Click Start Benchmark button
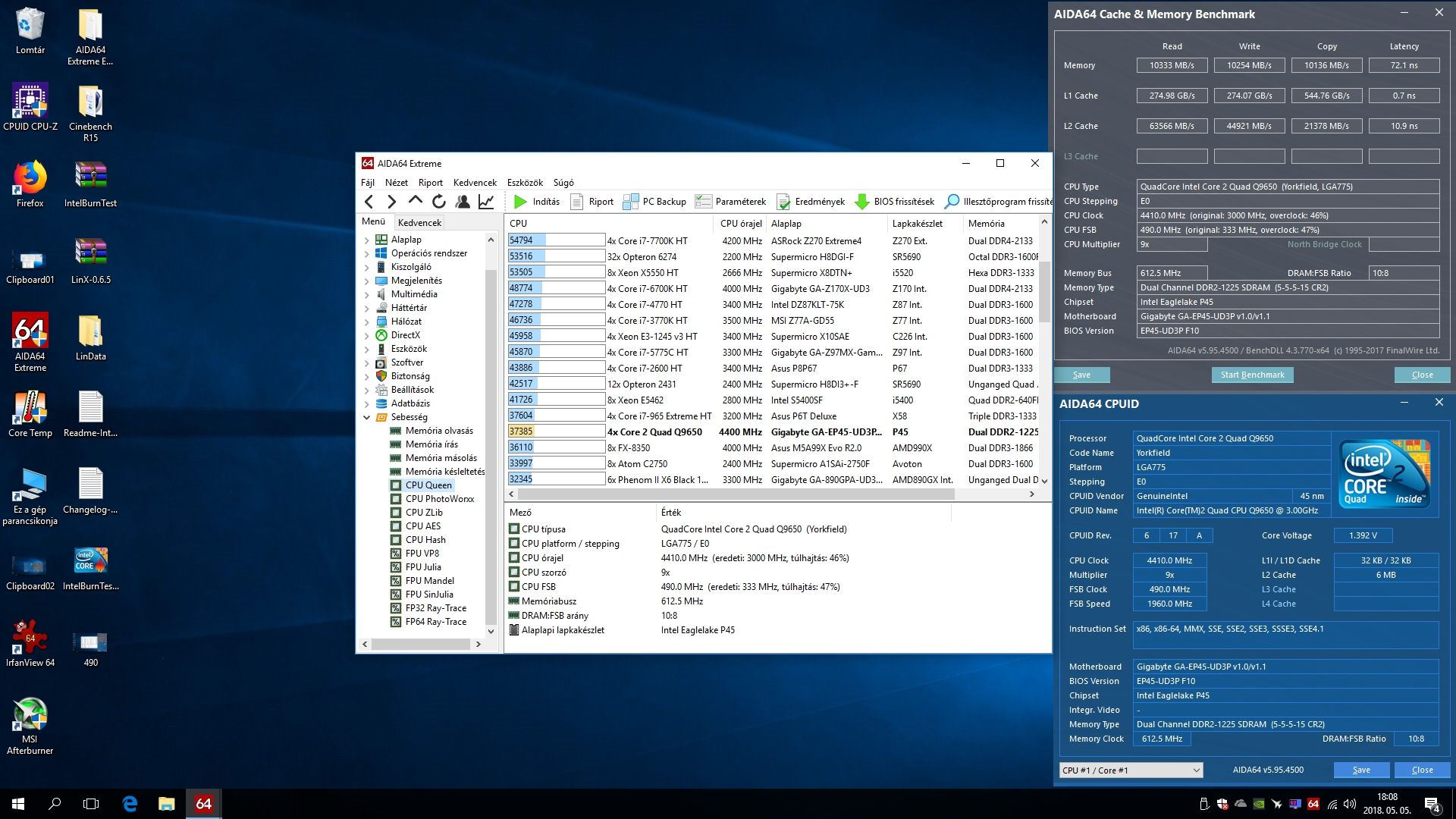 point(1252,375)
